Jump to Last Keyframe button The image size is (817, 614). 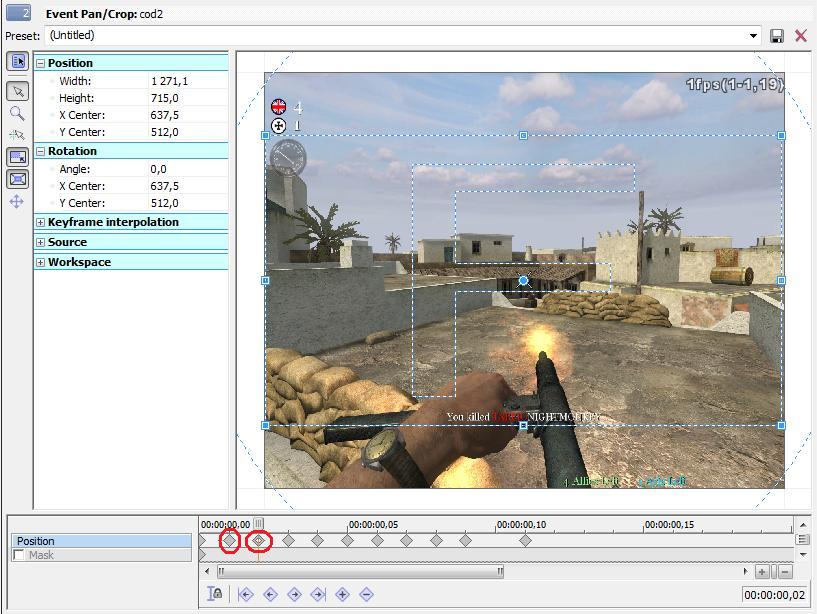pyautogui.click(x=318, y=594)
